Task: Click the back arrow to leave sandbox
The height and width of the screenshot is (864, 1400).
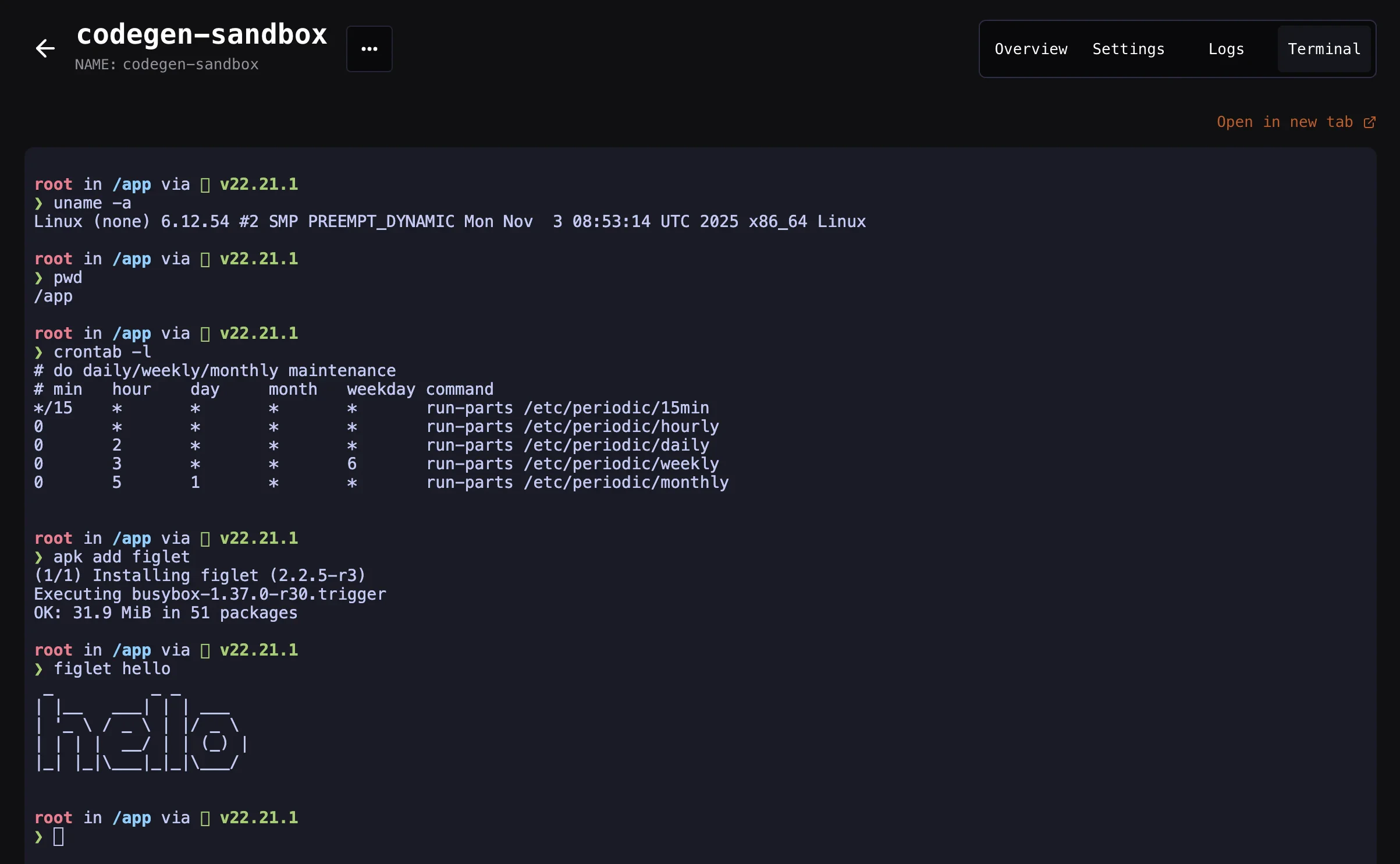Action: tap(44, 48)
